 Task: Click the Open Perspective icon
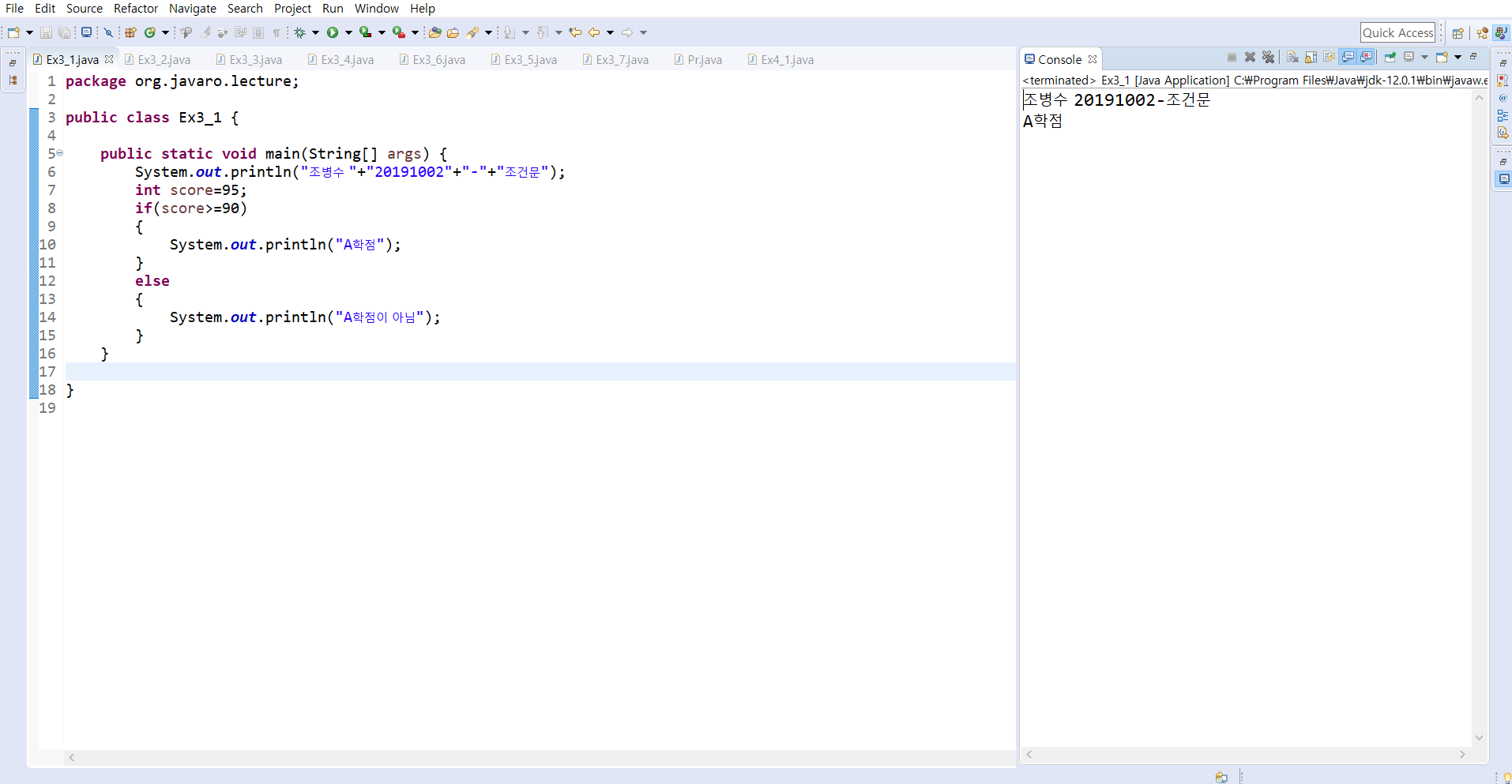click(x=1458, y=33)
